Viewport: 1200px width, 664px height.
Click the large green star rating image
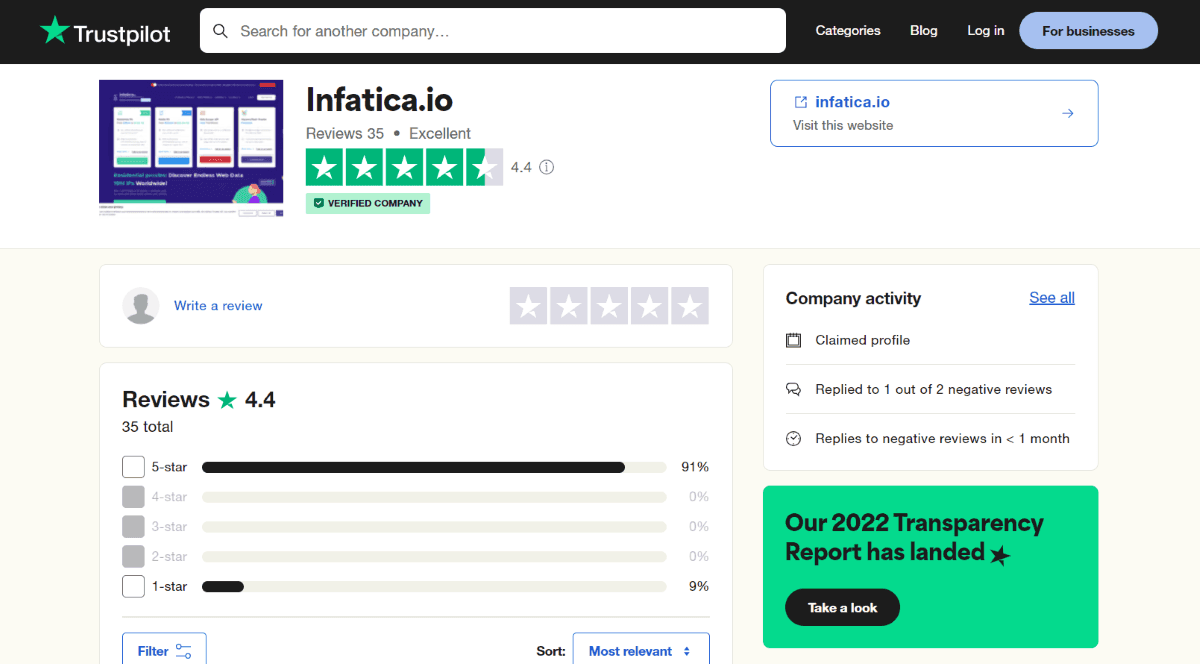404,167
